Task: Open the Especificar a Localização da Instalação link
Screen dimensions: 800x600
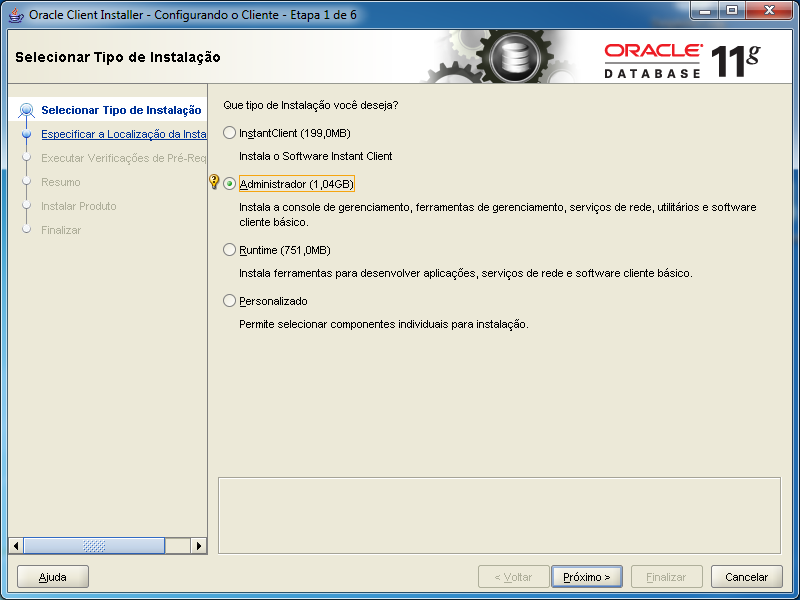Action: pyautogui.click(x=123, y=134)
